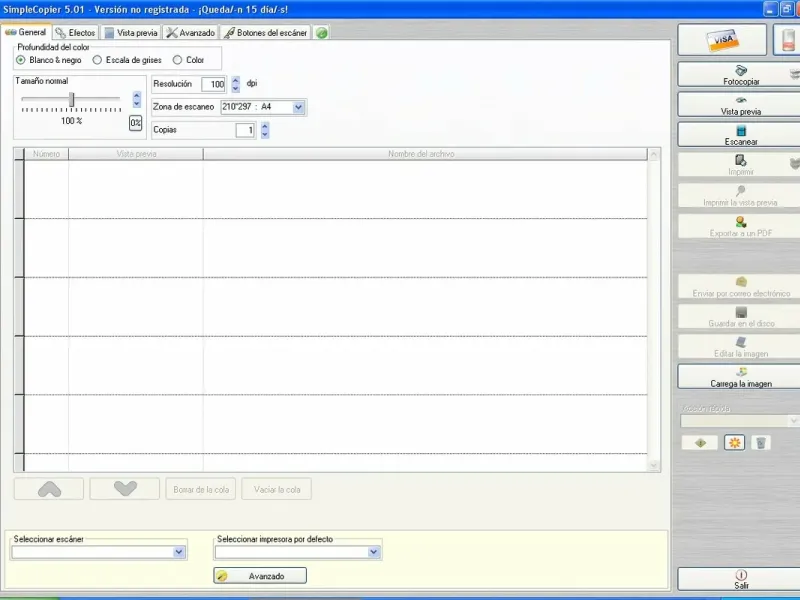Image resolution: width=800 pixels, height=600 pixels.
Task: Click the trash can icon
Action: coord(760,443)
